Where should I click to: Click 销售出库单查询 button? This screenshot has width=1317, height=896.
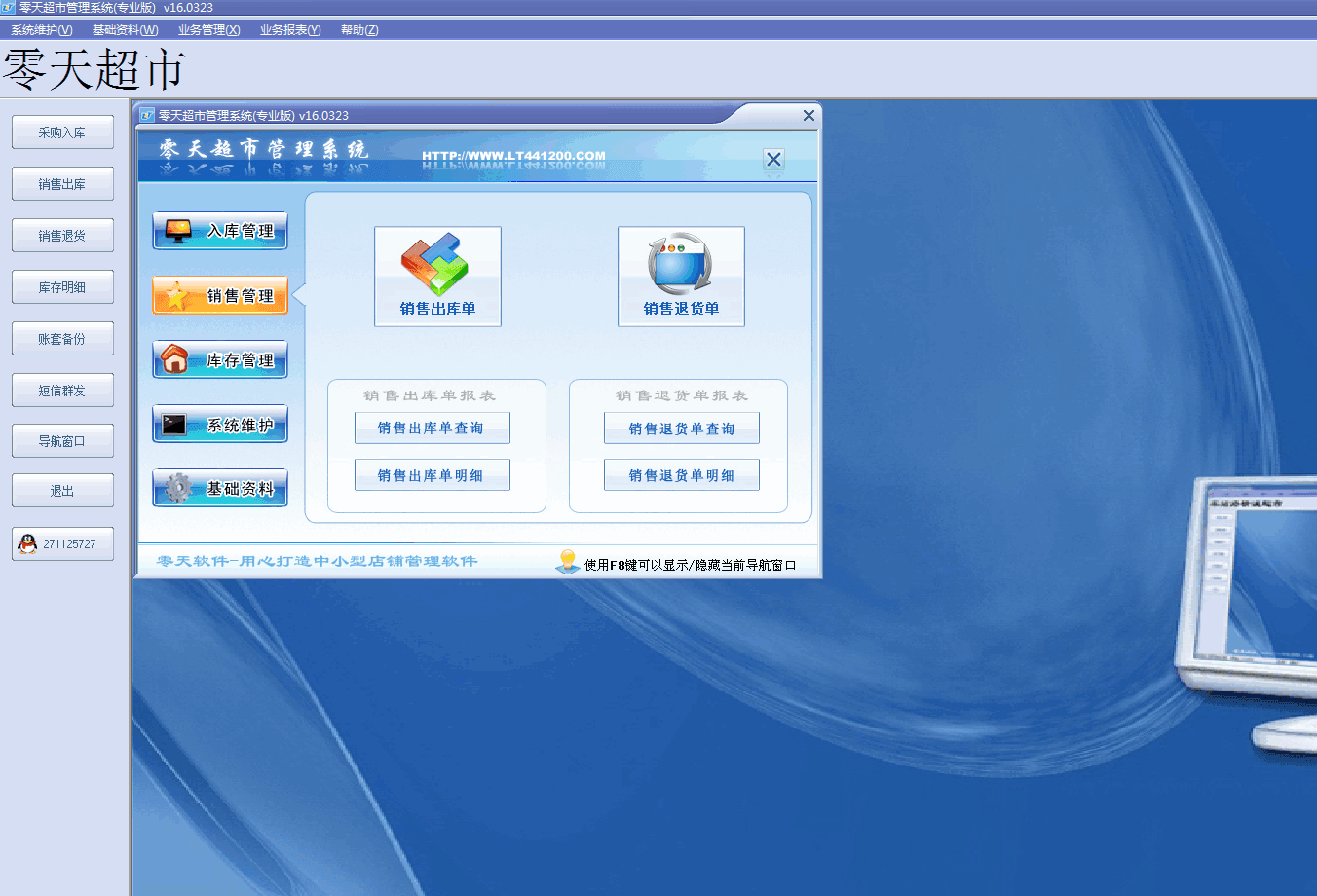coord(432,429)
